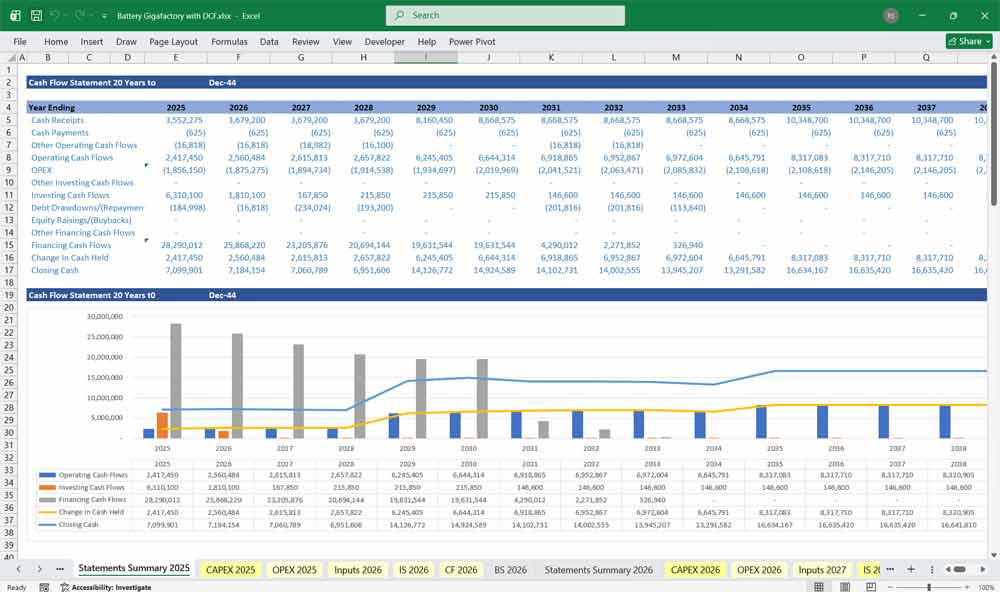Click the Undo icon
The width and height of the screenshot is (1000, 592).
tap(52, 15)
